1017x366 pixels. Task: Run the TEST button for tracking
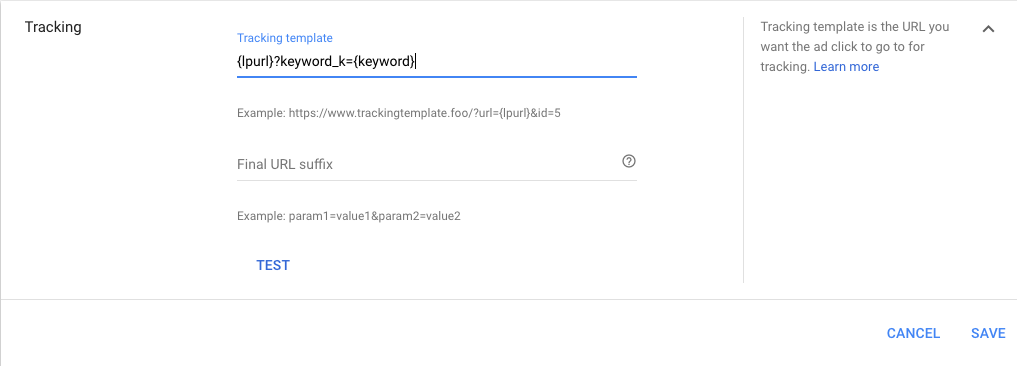pos(273,265)
